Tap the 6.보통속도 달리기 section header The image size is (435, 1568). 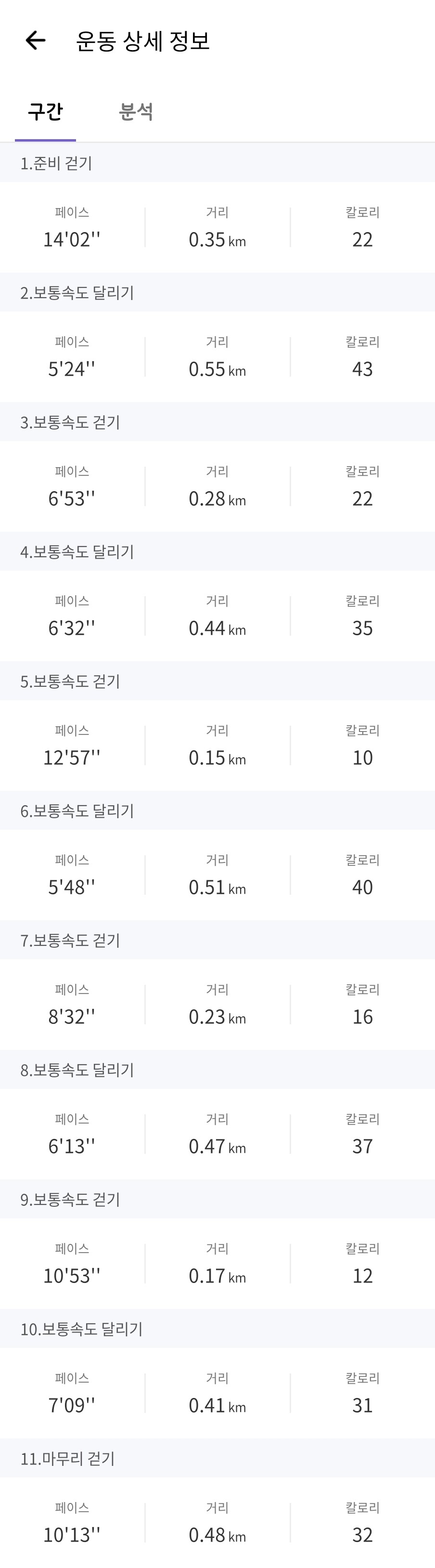click(x=77, y=811)
